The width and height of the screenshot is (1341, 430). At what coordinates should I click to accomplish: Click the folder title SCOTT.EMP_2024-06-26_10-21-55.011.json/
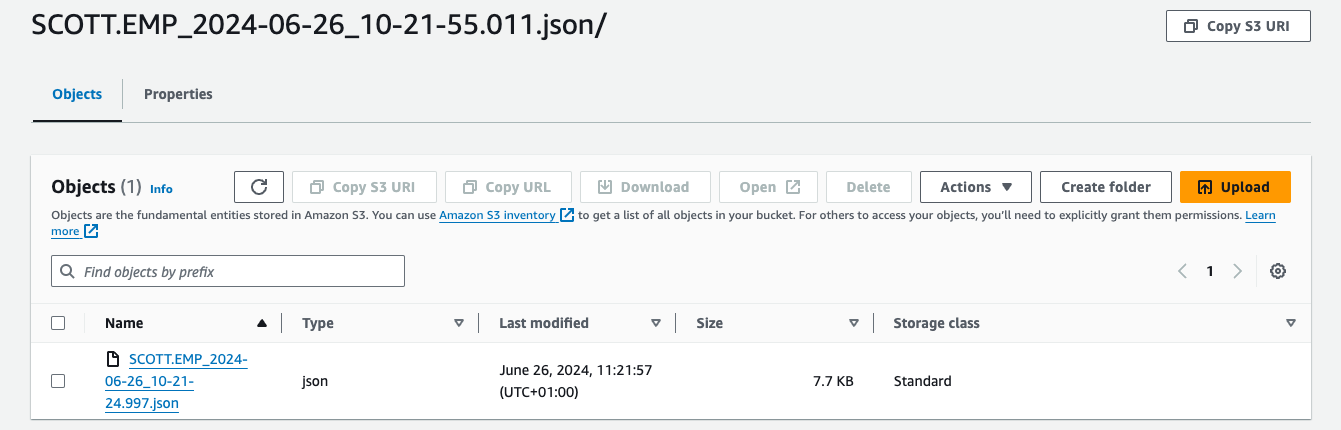(x=319, y=26)
